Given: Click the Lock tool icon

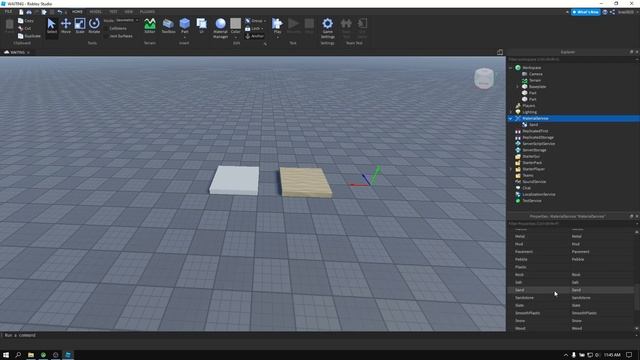Looking at the screenshot, I should click(248, 28).
